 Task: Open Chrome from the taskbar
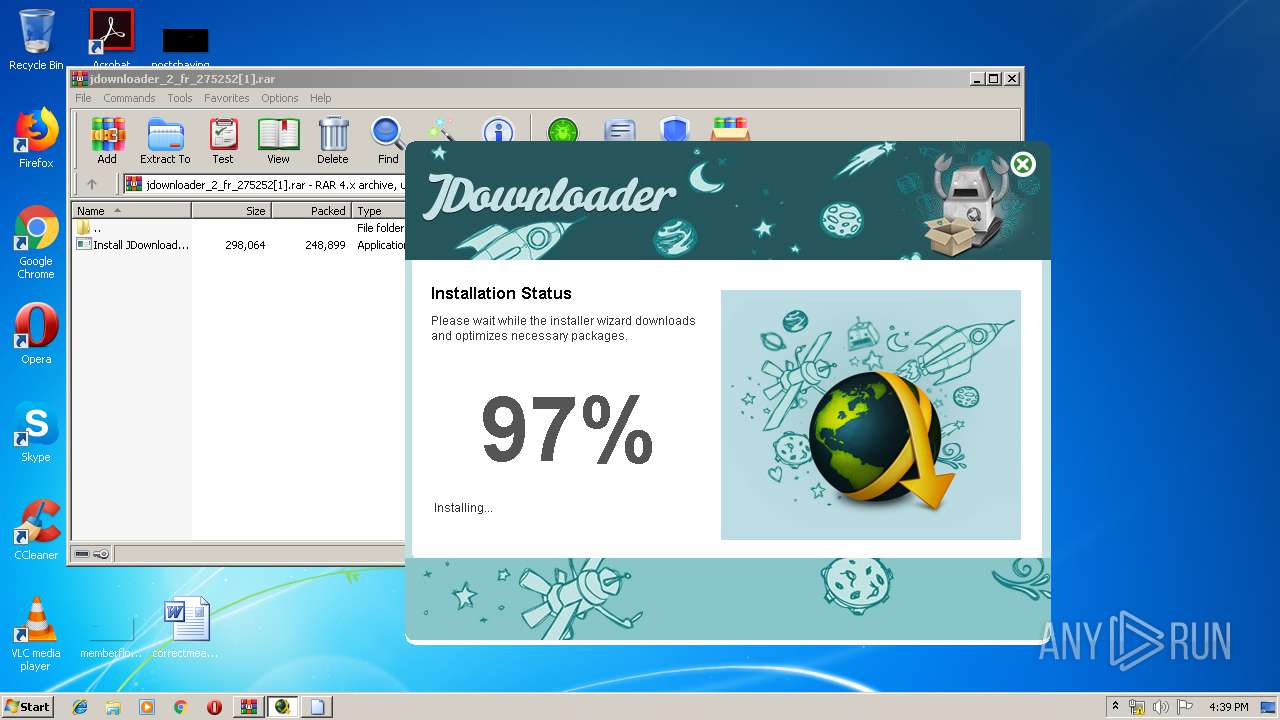[181, 707]
